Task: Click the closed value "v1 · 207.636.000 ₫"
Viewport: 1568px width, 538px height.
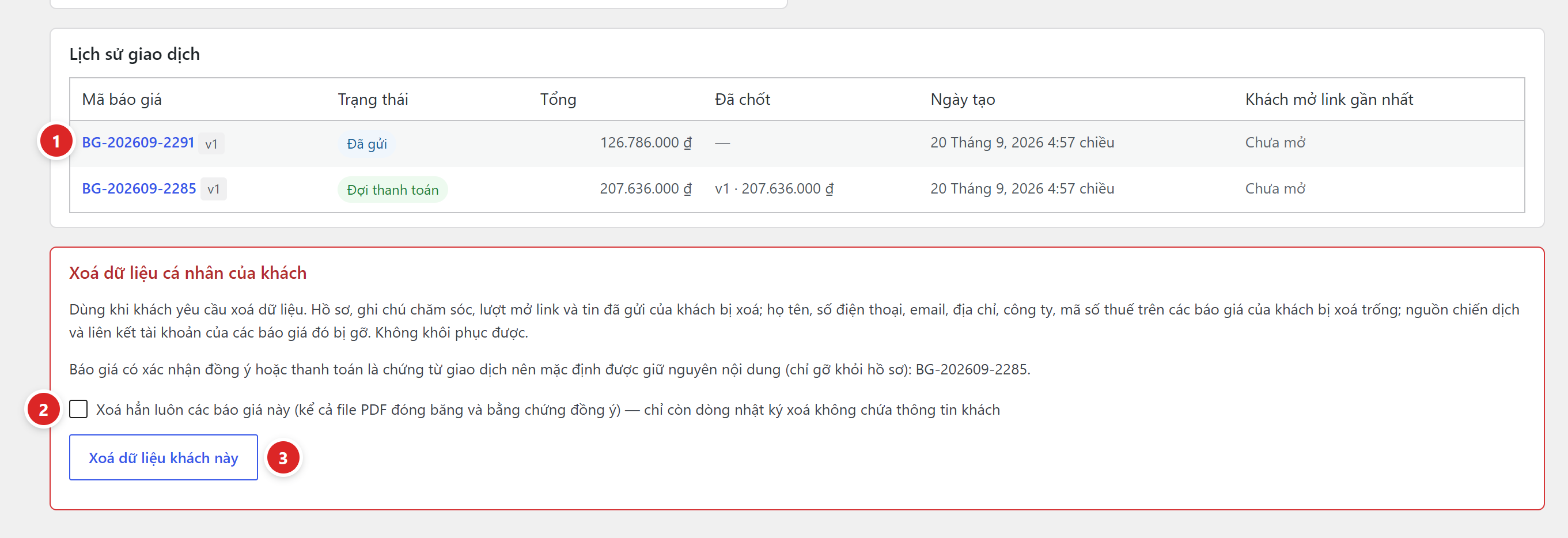Action: pos(774,189)
